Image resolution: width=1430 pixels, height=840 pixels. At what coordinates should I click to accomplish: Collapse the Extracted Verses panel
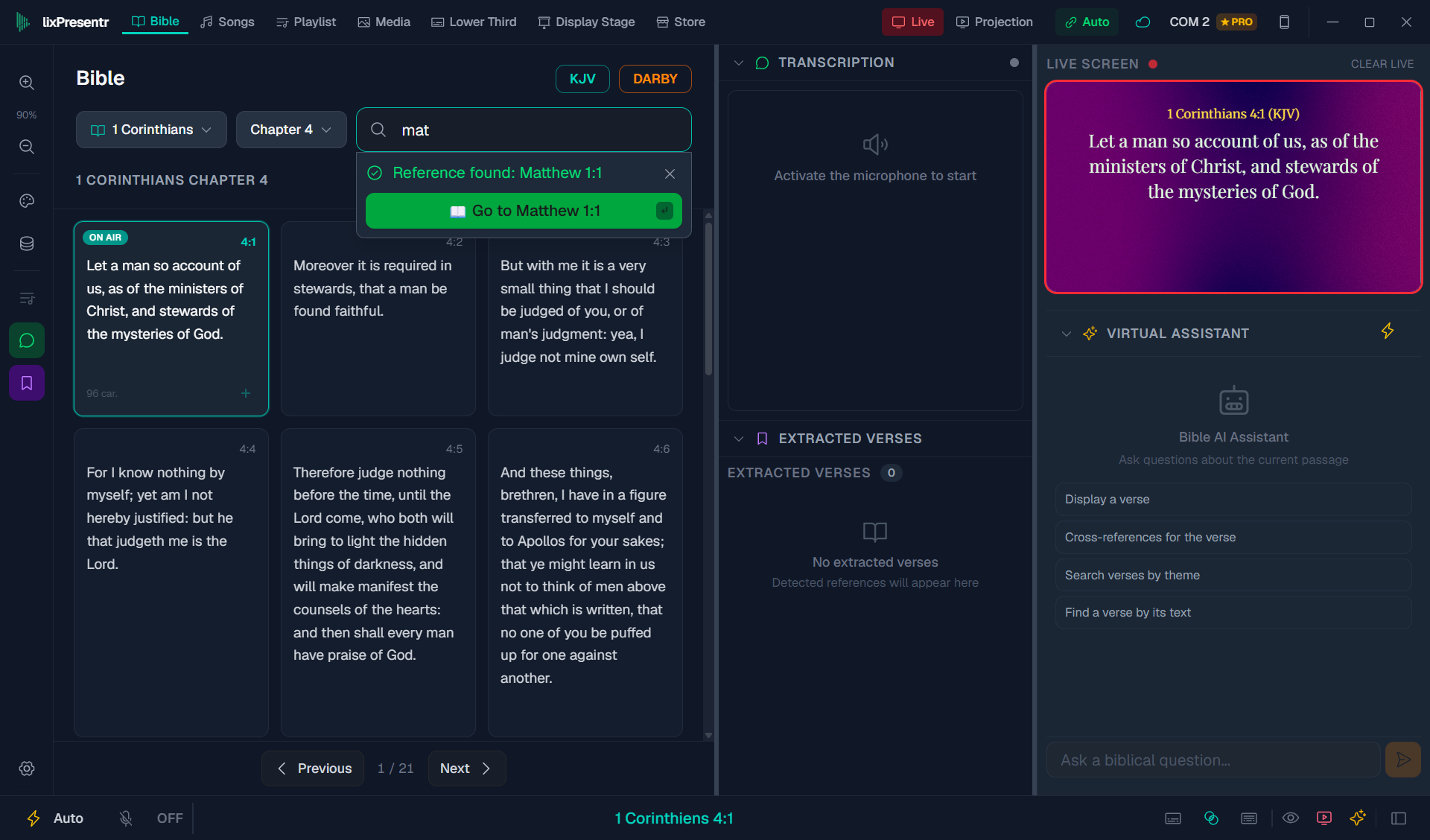[739, 439]
